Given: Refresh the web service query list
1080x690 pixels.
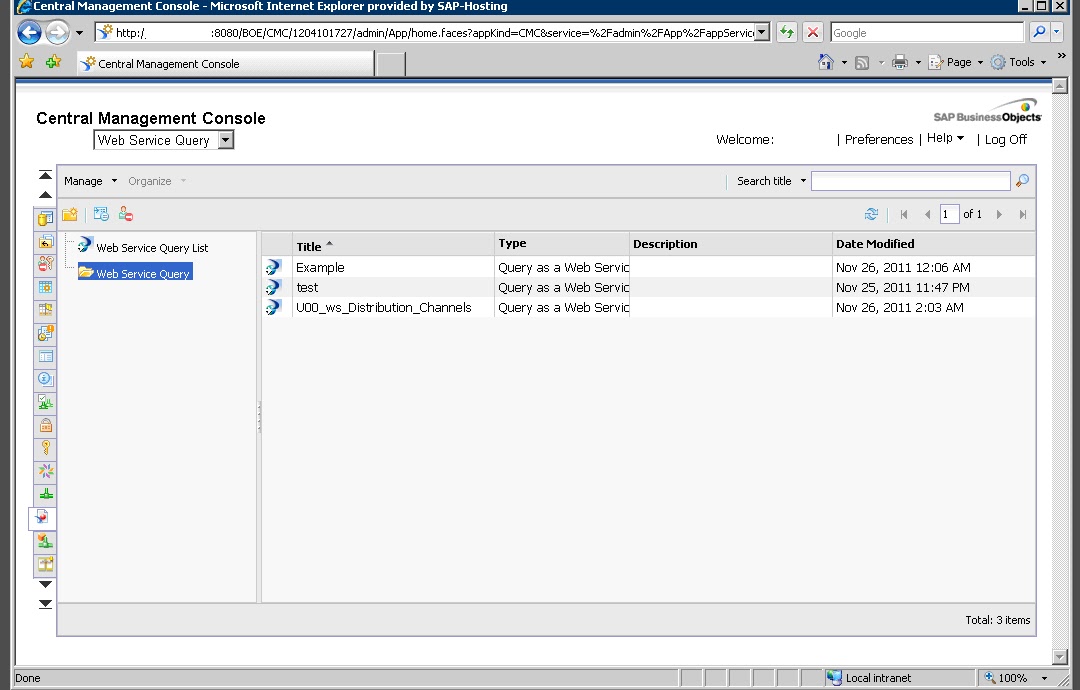Looking at the screenshot, I should click(x=871, y=213).
